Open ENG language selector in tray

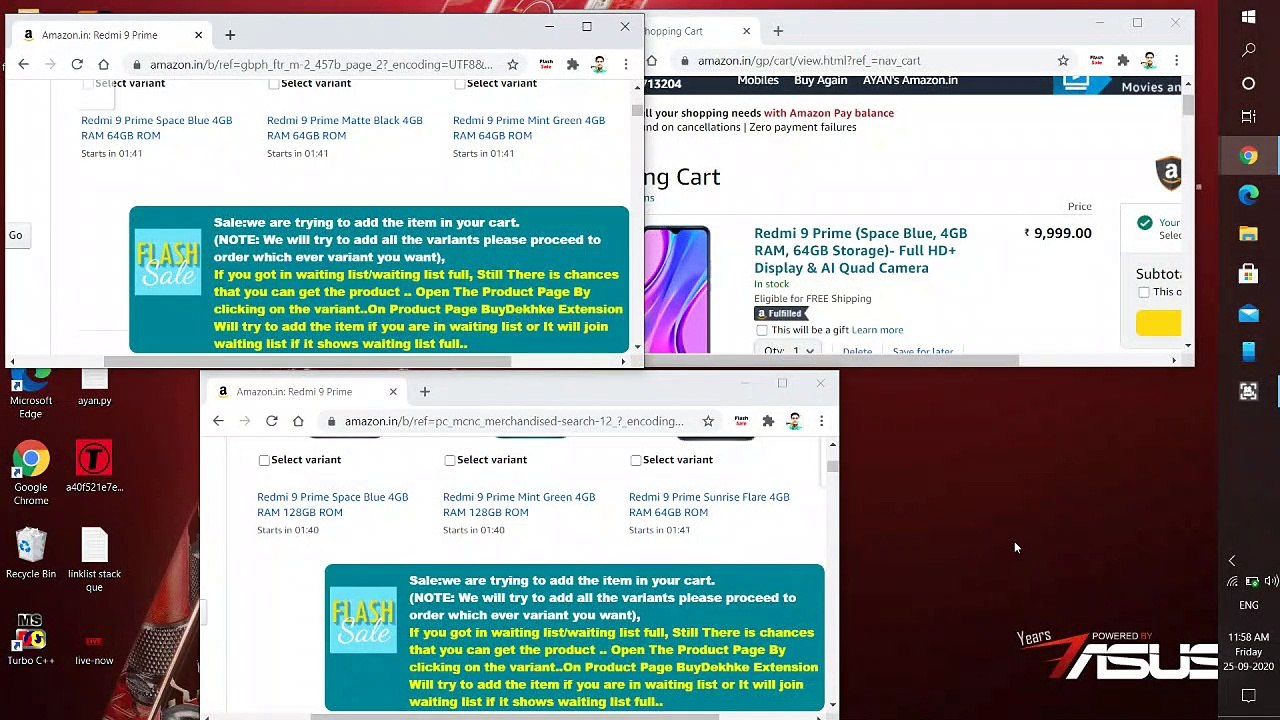coord(1249,605)
